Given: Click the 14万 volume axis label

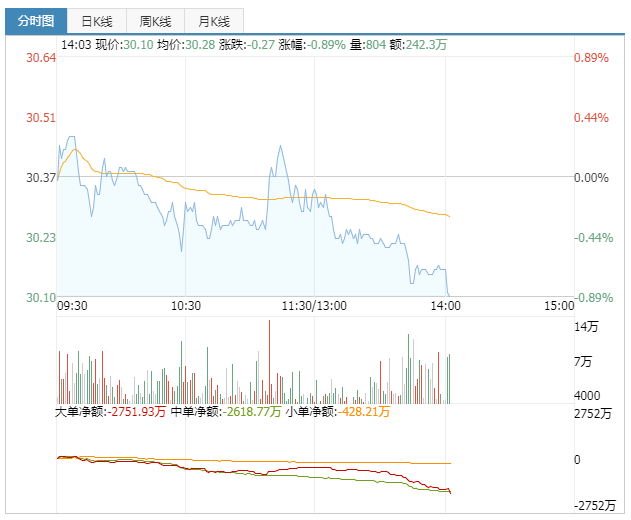Looking at the screenshot, I should click(586, 328).
